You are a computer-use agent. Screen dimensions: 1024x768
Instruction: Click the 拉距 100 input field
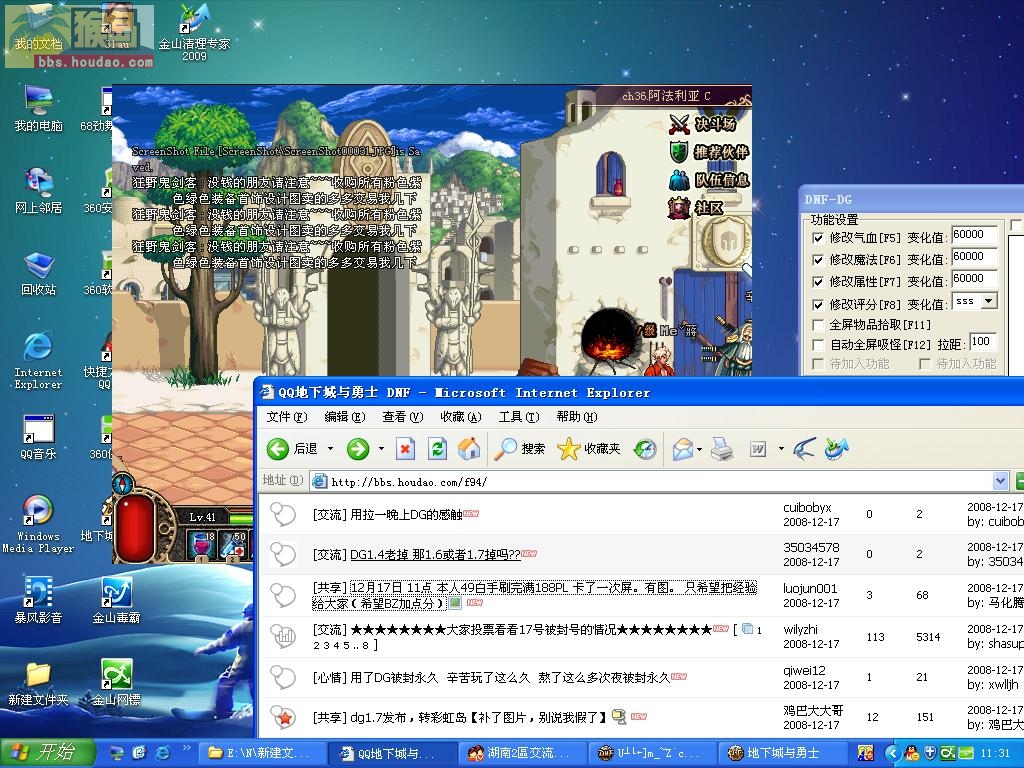coord(982,342)
